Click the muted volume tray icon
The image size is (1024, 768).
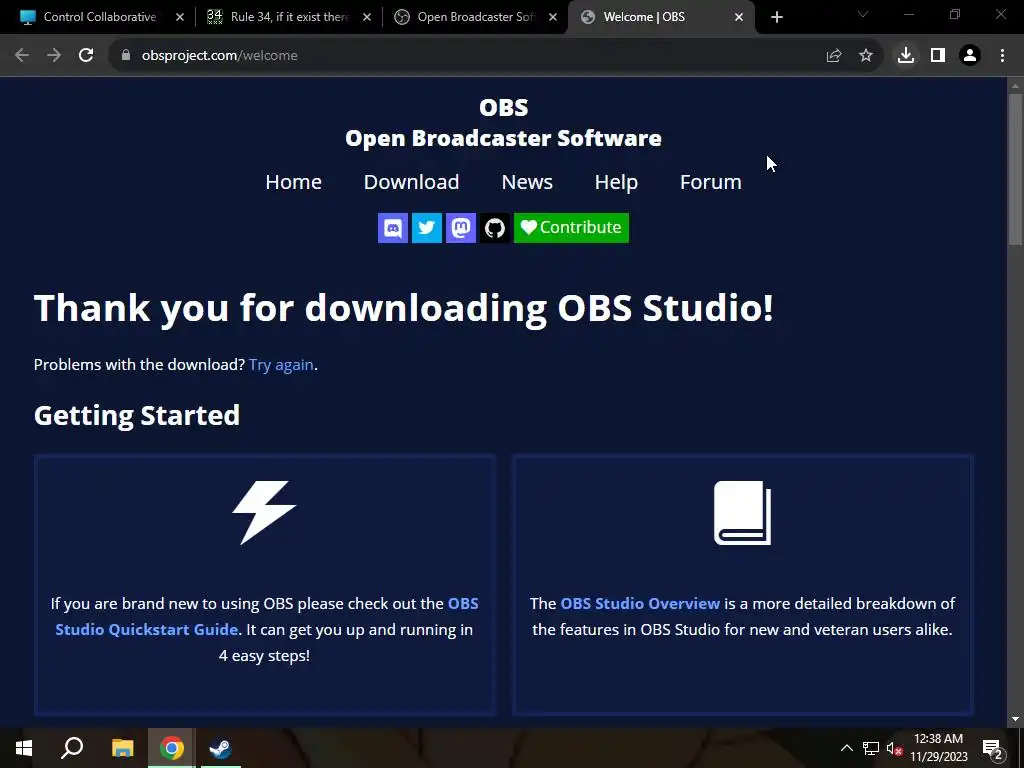click(894, 748)
